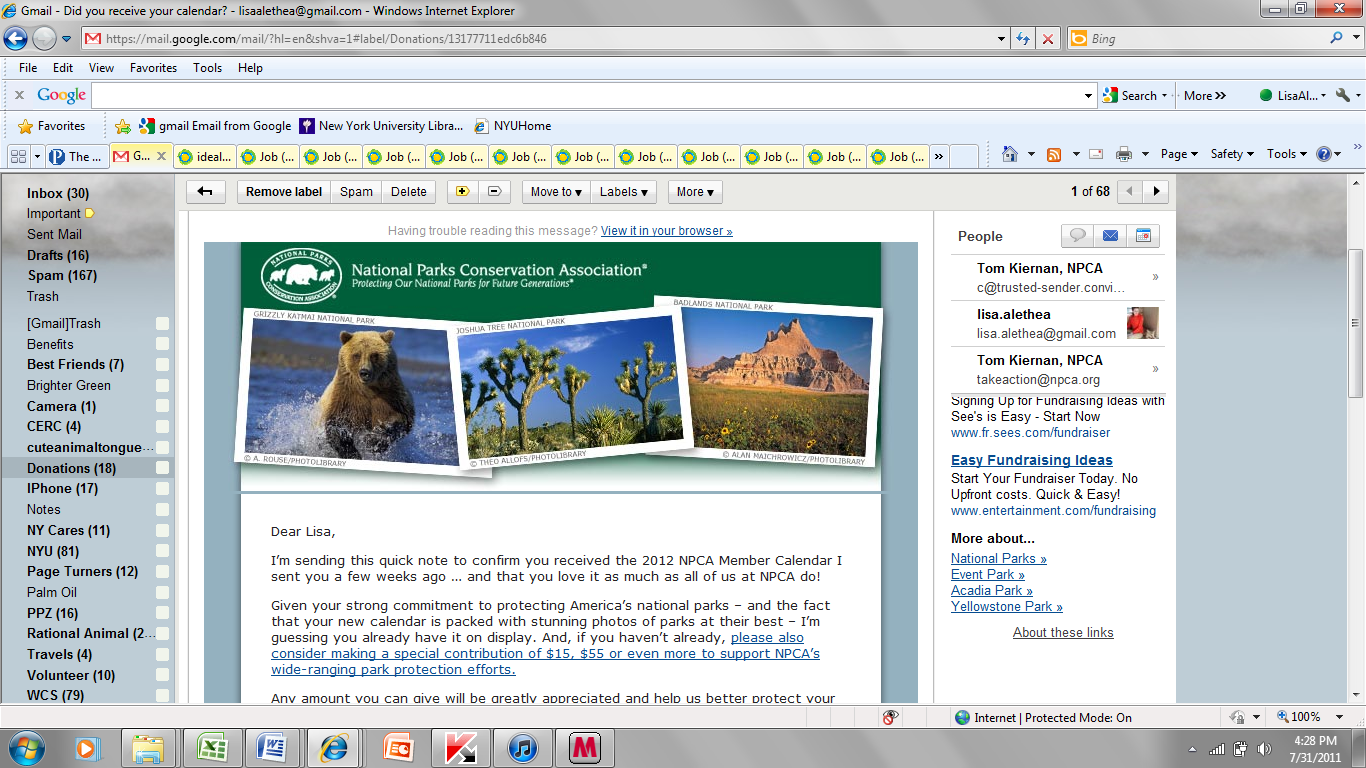
Task: Click the IE Help question mark icon
Action: click(x=1324, y=154)
